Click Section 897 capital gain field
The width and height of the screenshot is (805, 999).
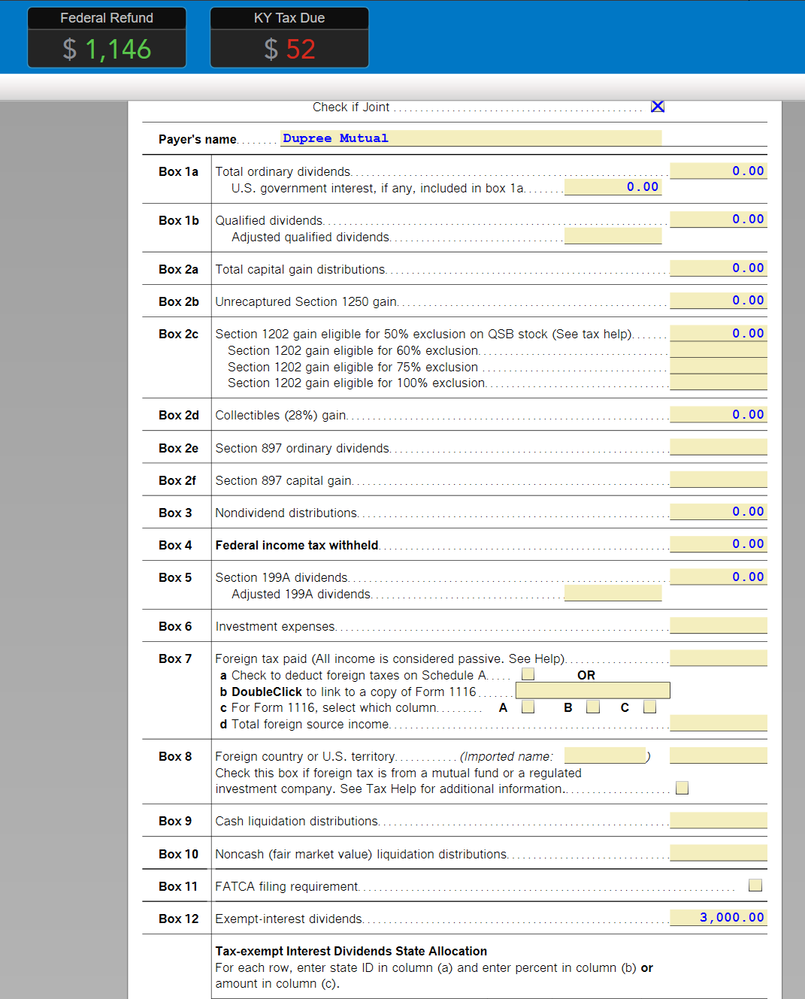click(718, 479)
